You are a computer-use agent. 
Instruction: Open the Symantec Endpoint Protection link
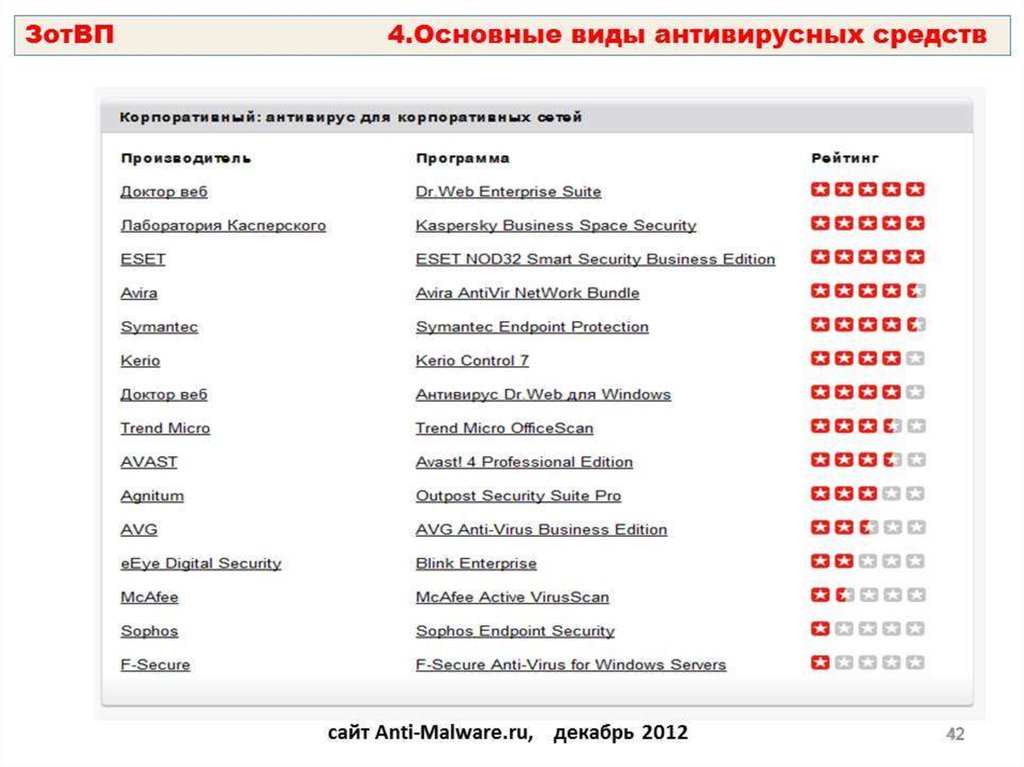[x=532, y=327]
